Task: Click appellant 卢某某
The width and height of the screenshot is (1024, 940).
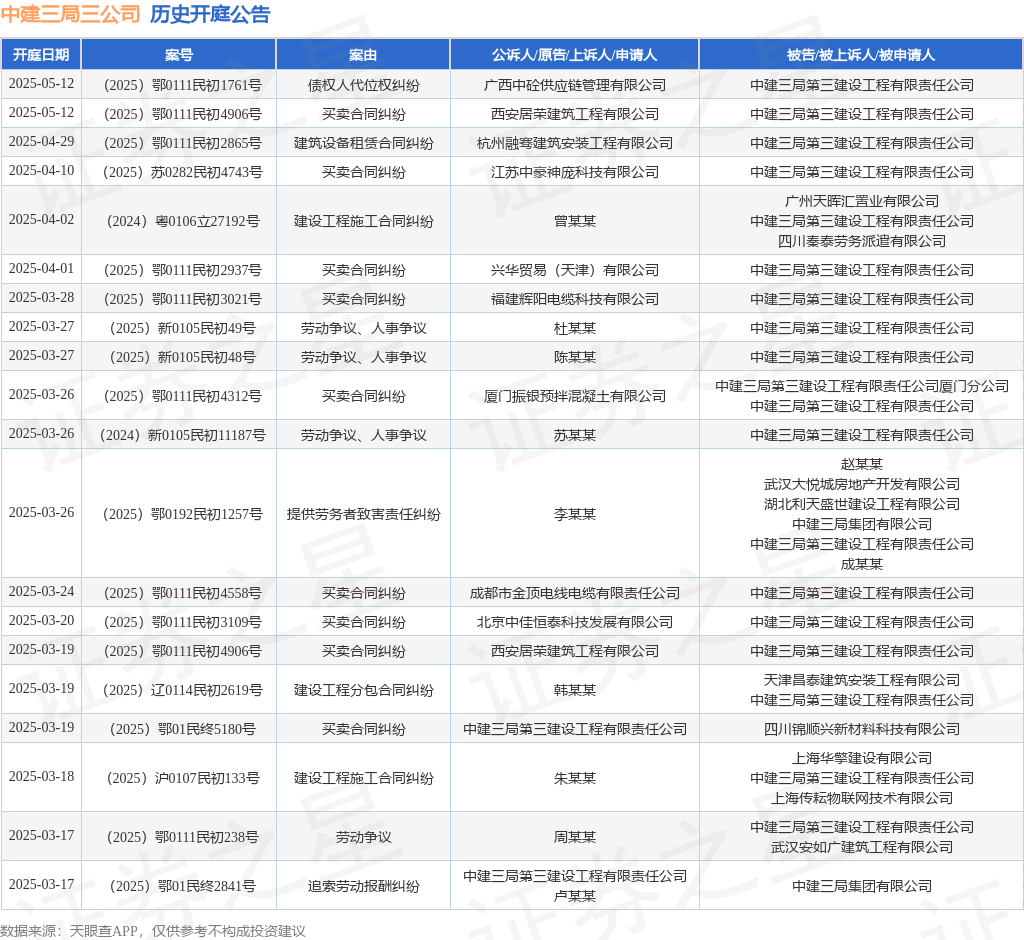Action: coord(575,896)
